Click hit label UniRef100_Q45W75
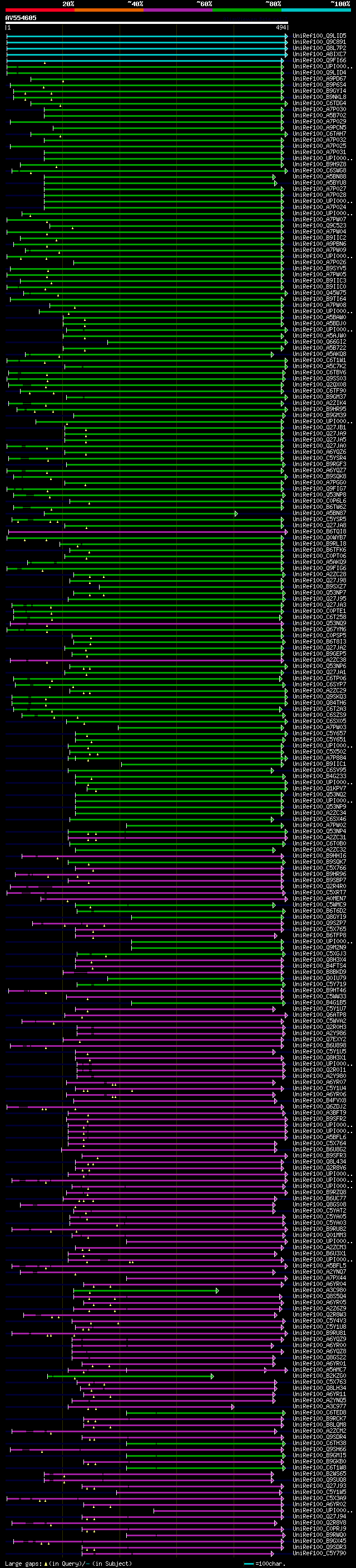This screenshot has width=356, height=1568. (319, 293)
